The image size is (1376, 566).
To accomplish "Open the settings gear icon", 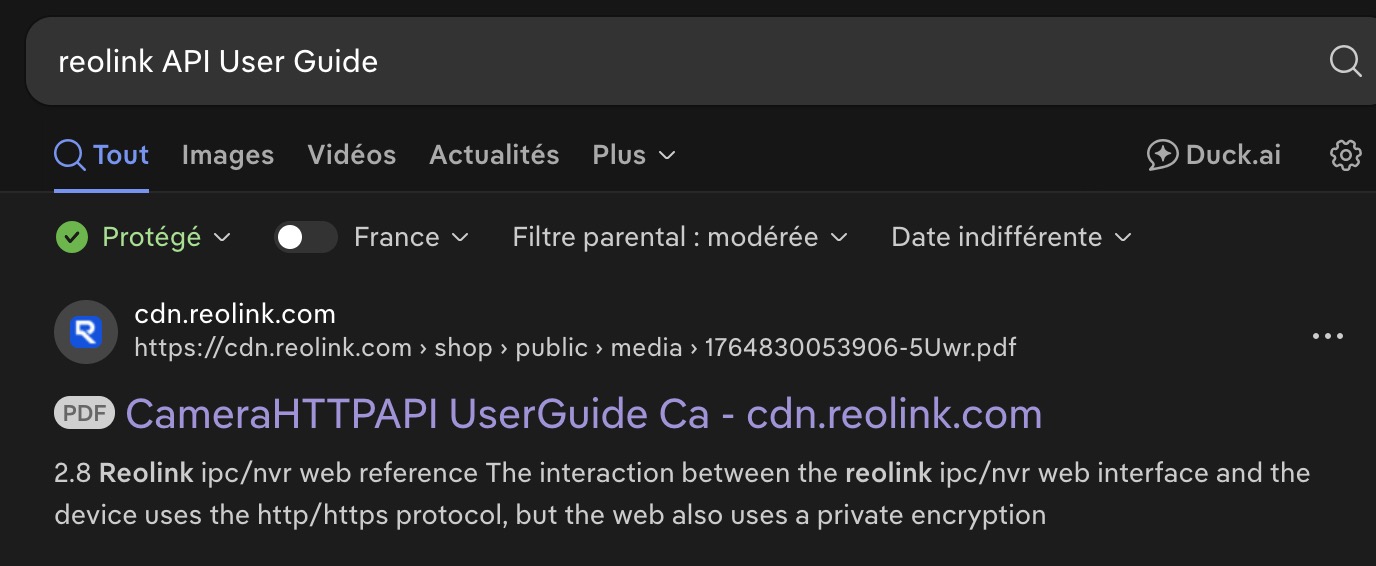I will pos(1346,155).
